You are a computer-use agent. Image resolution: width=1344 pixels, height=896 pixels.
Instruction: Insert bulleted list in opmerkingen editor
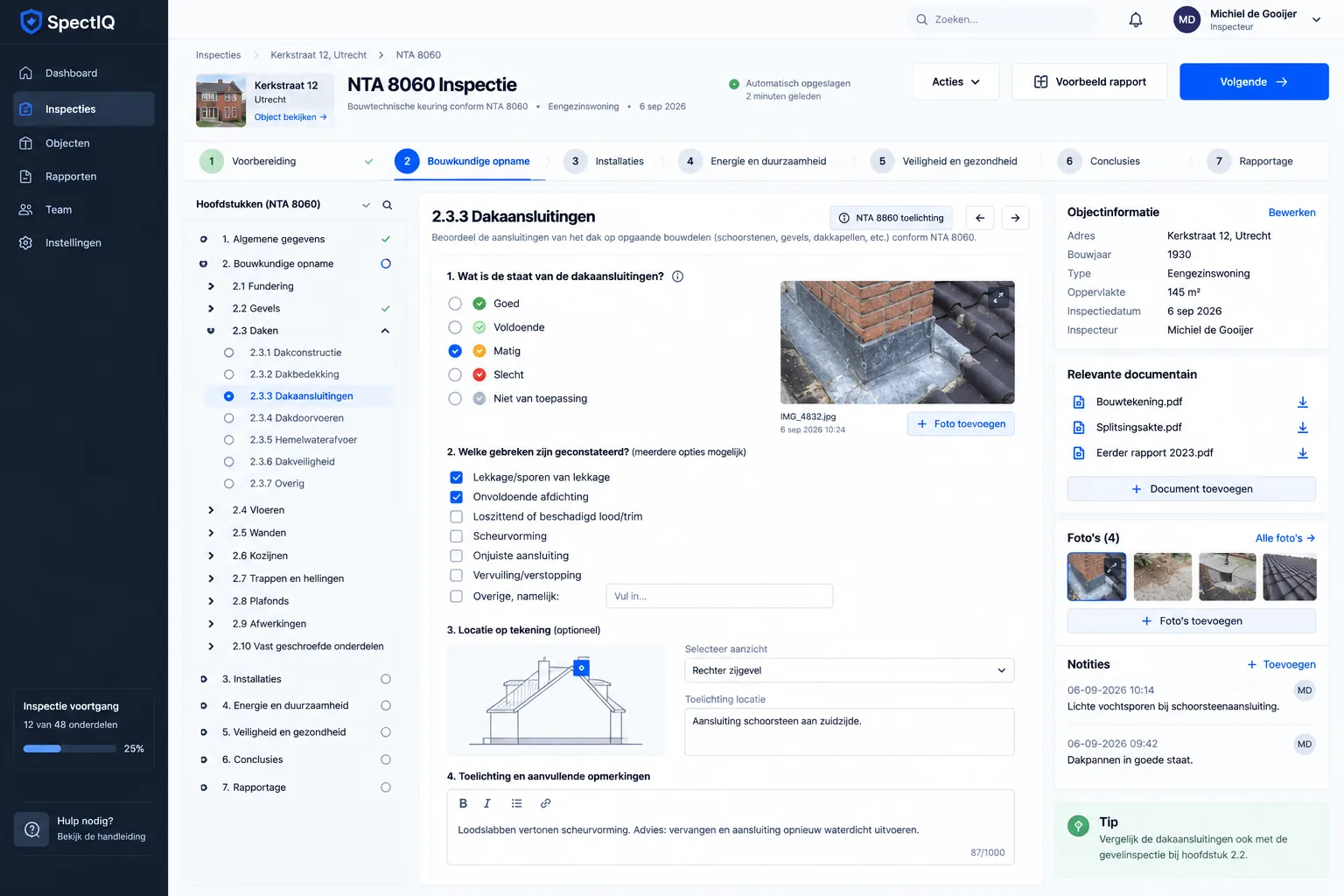516,803
